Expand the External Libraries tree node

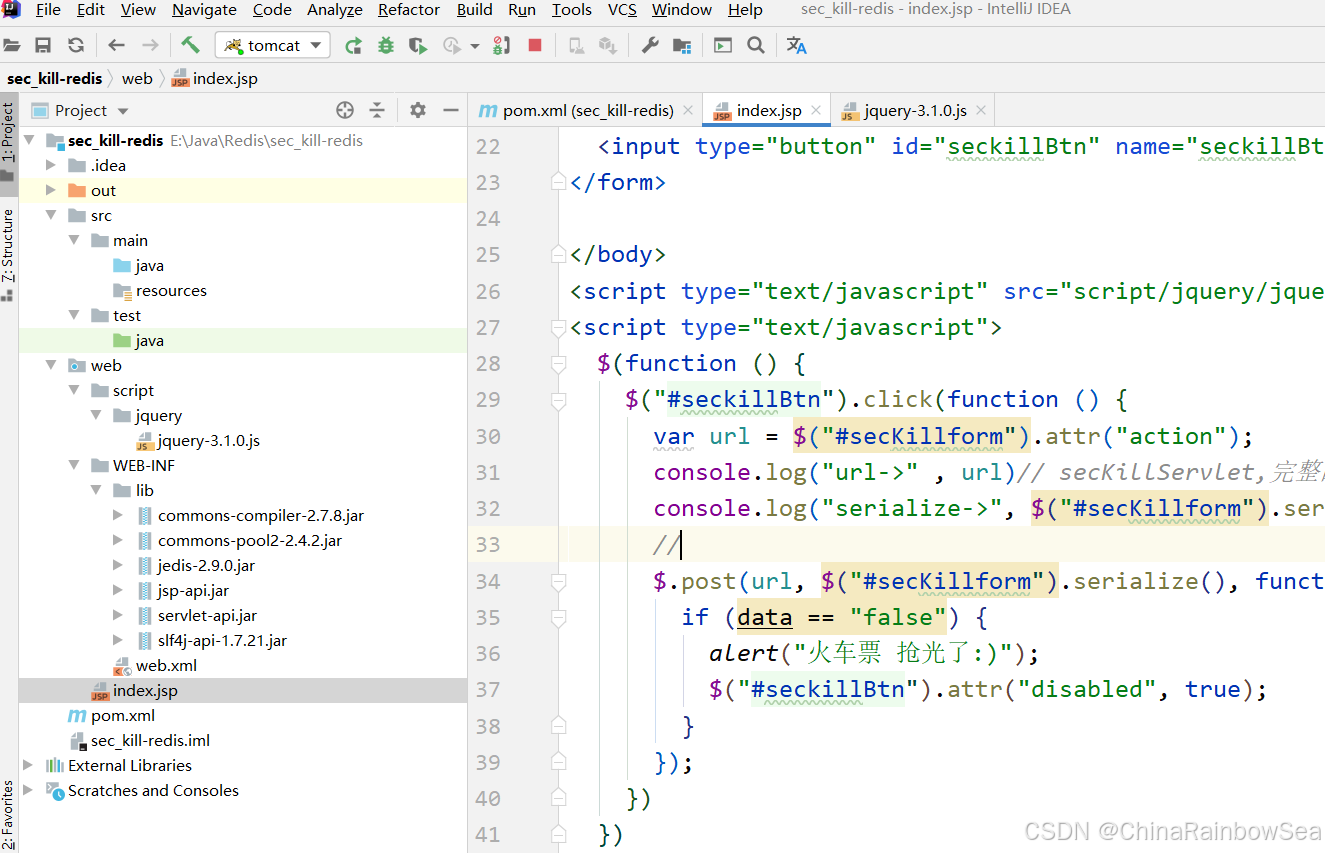[x=28, y=766]
